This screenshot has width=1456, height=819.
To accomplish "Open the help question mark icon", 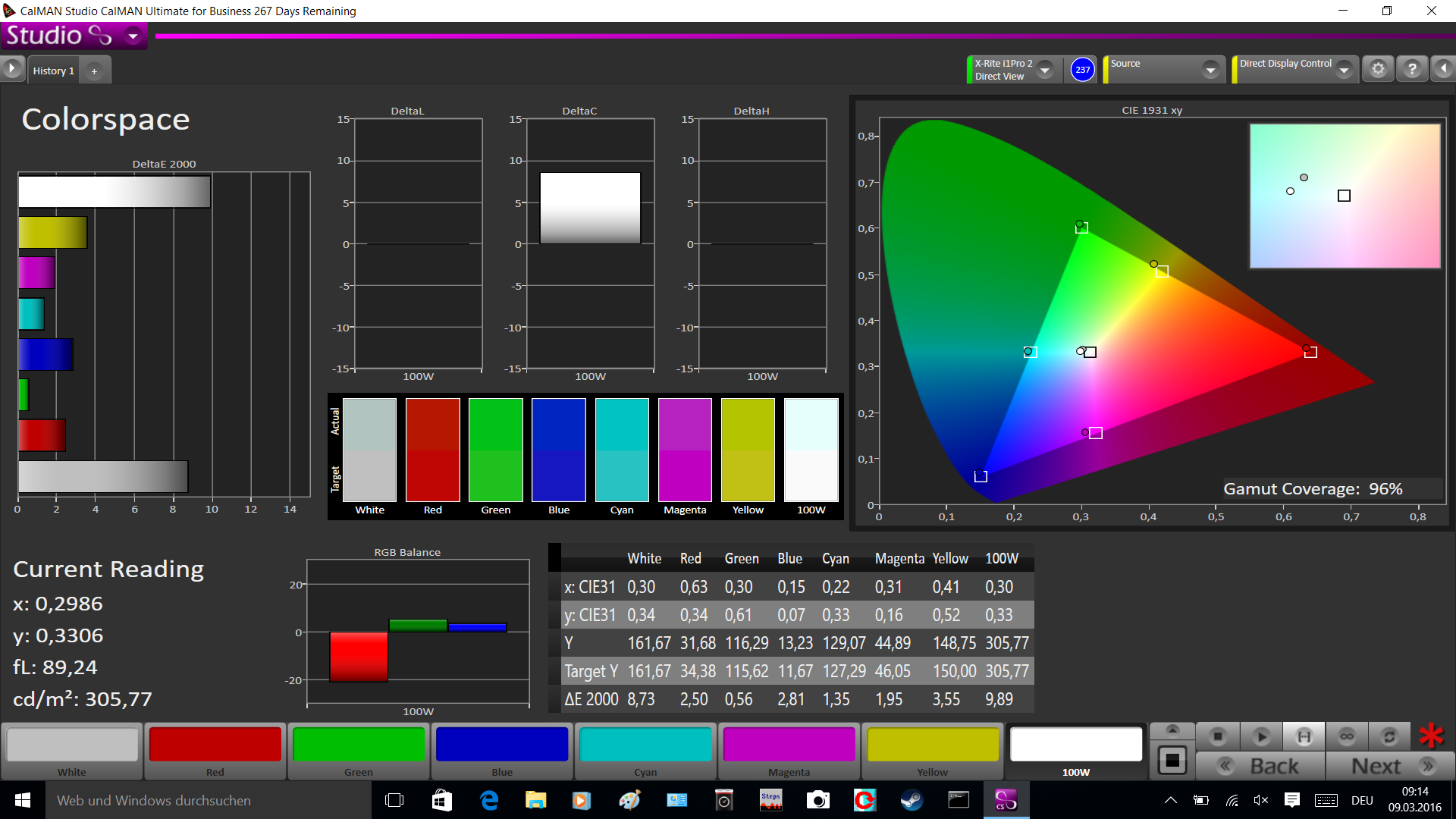I will (1412, 69).
